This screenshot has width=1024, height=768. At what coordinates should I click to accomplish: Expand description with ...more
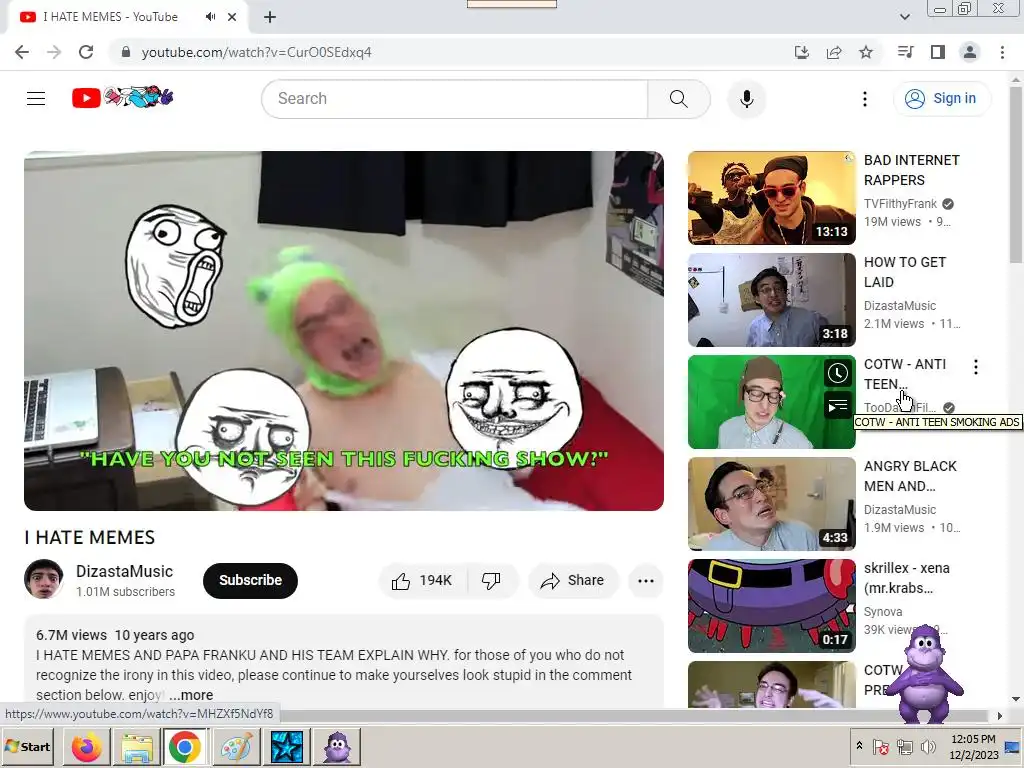click(191, 695)
